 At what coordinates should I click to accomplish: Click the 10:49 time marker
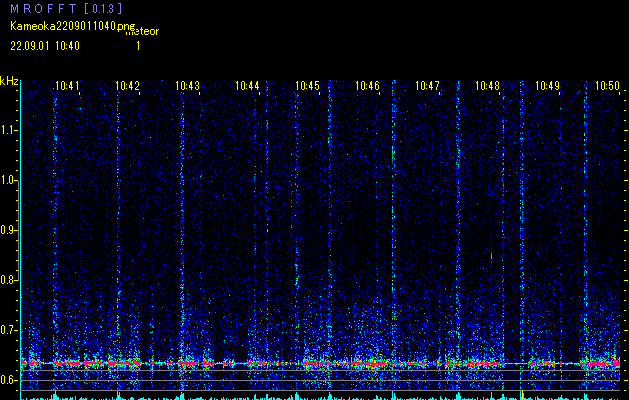click(548, 85)
